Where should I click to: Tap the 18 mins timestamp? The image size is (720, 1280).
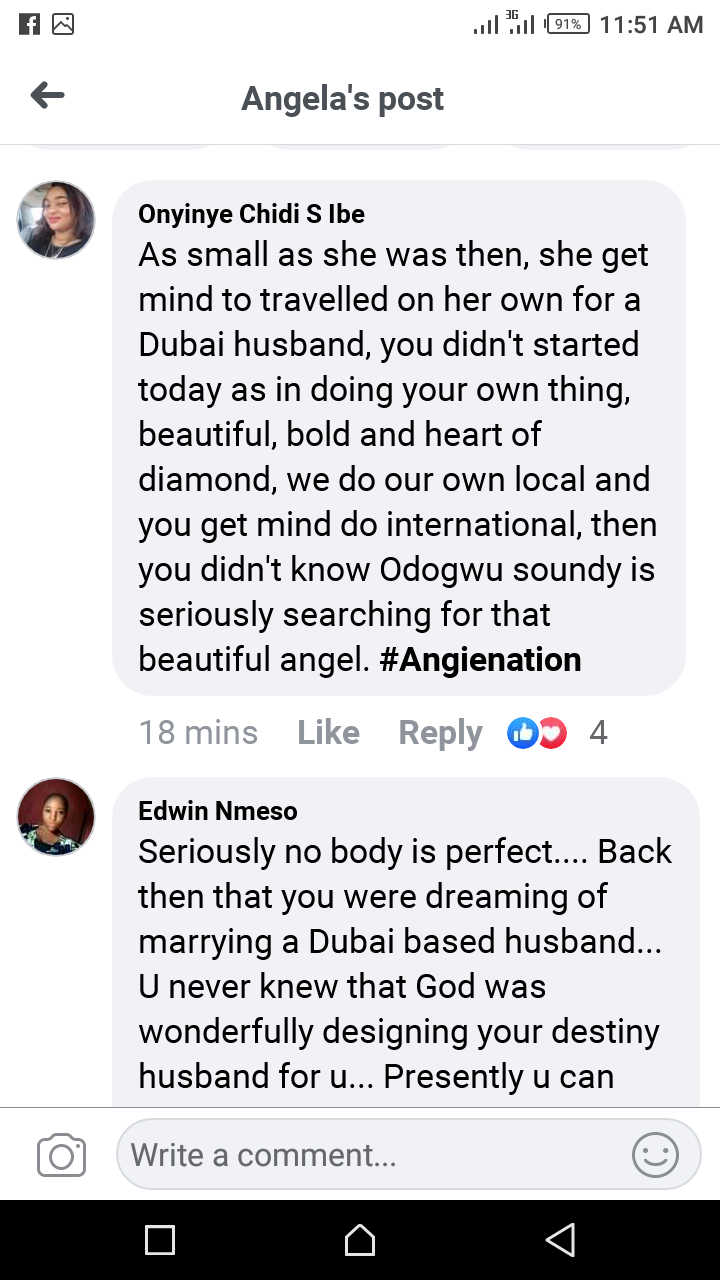tap(198, 733)
